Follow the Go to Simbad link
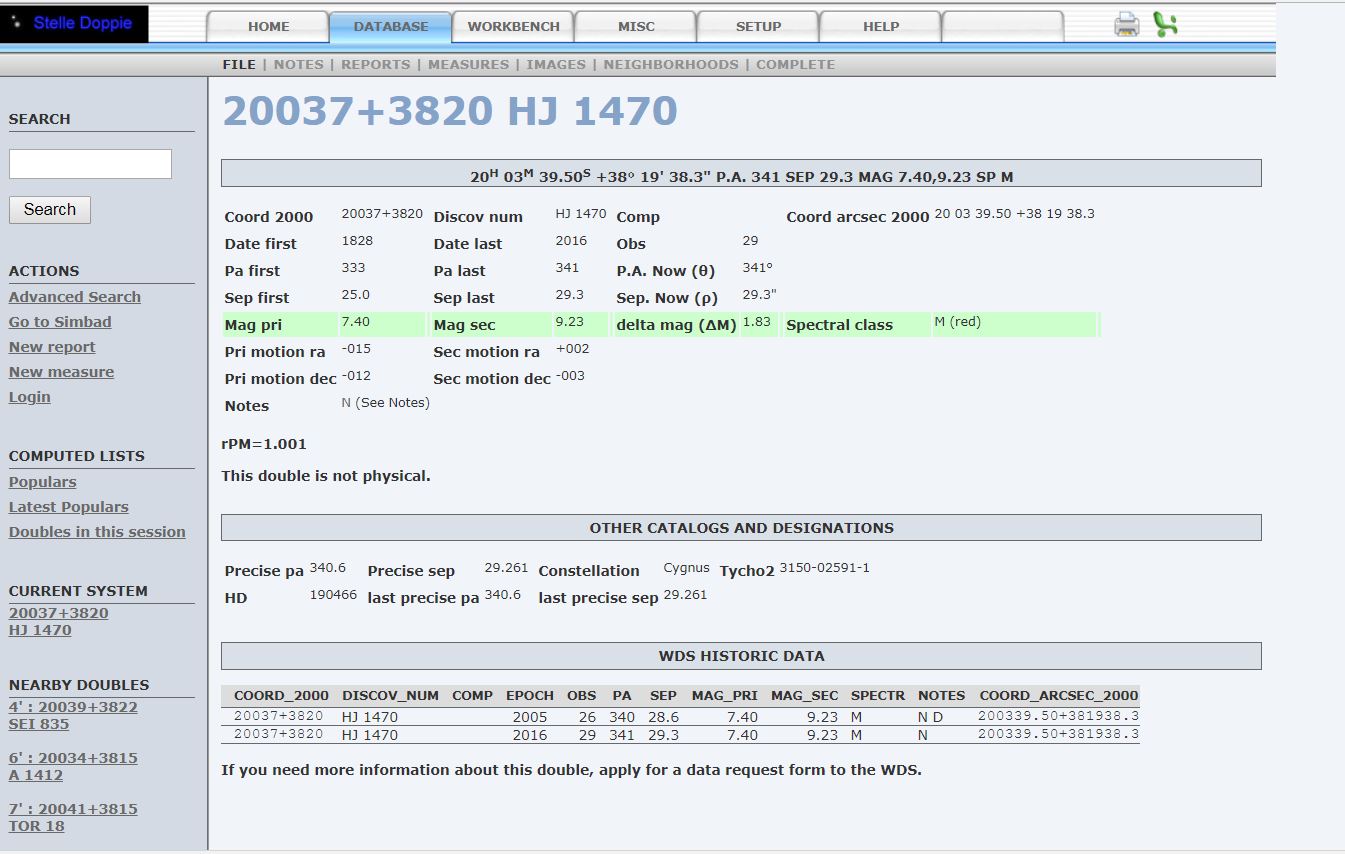Screen dimensions: 1345x854 click(60, 322)
